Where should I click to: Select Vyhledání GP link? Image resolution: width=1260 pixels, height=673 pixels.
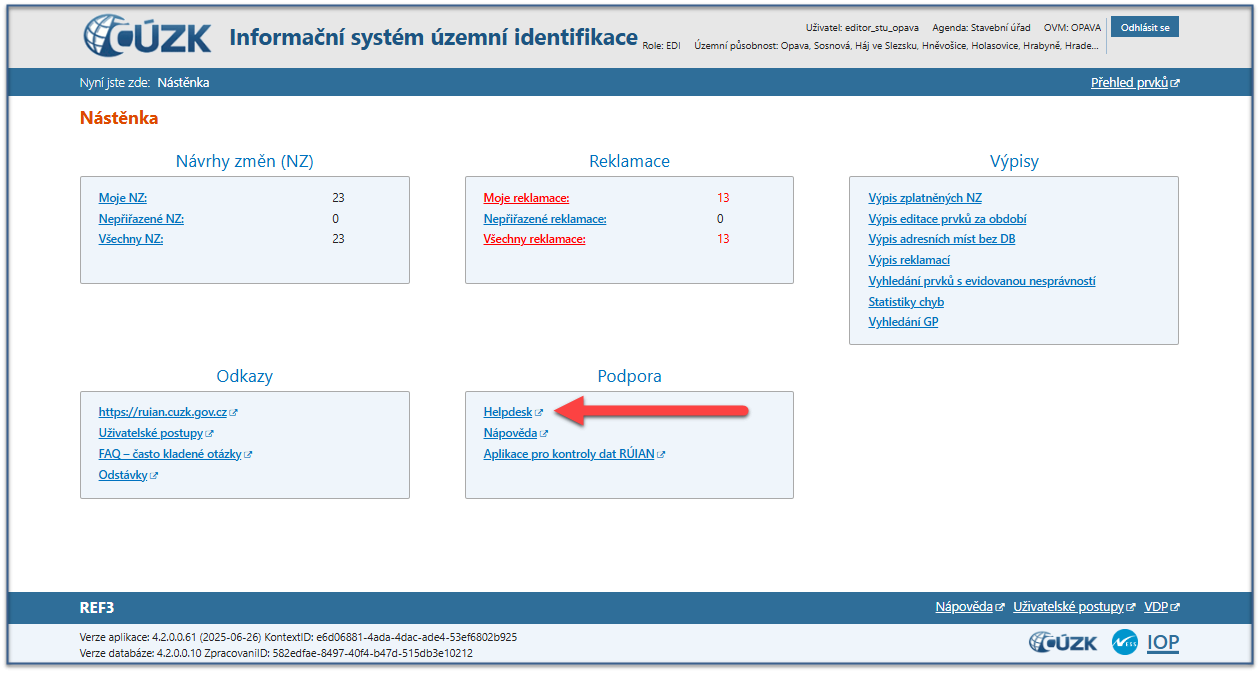(903, 322)
